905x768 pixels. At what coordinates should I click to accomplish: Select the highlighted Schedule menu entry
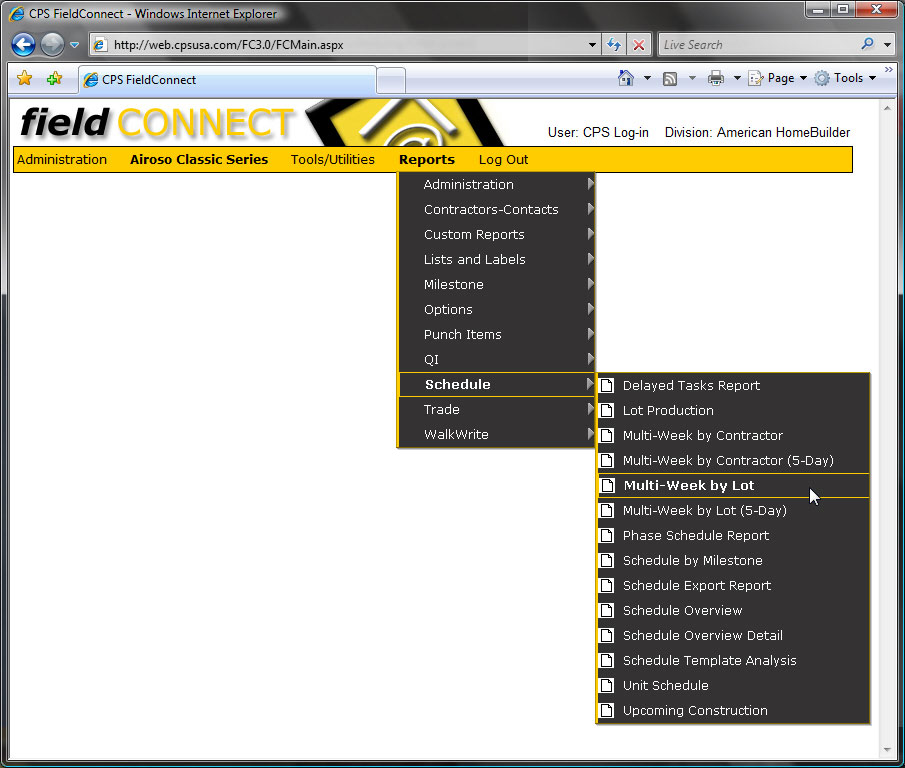tap(496, 384)
